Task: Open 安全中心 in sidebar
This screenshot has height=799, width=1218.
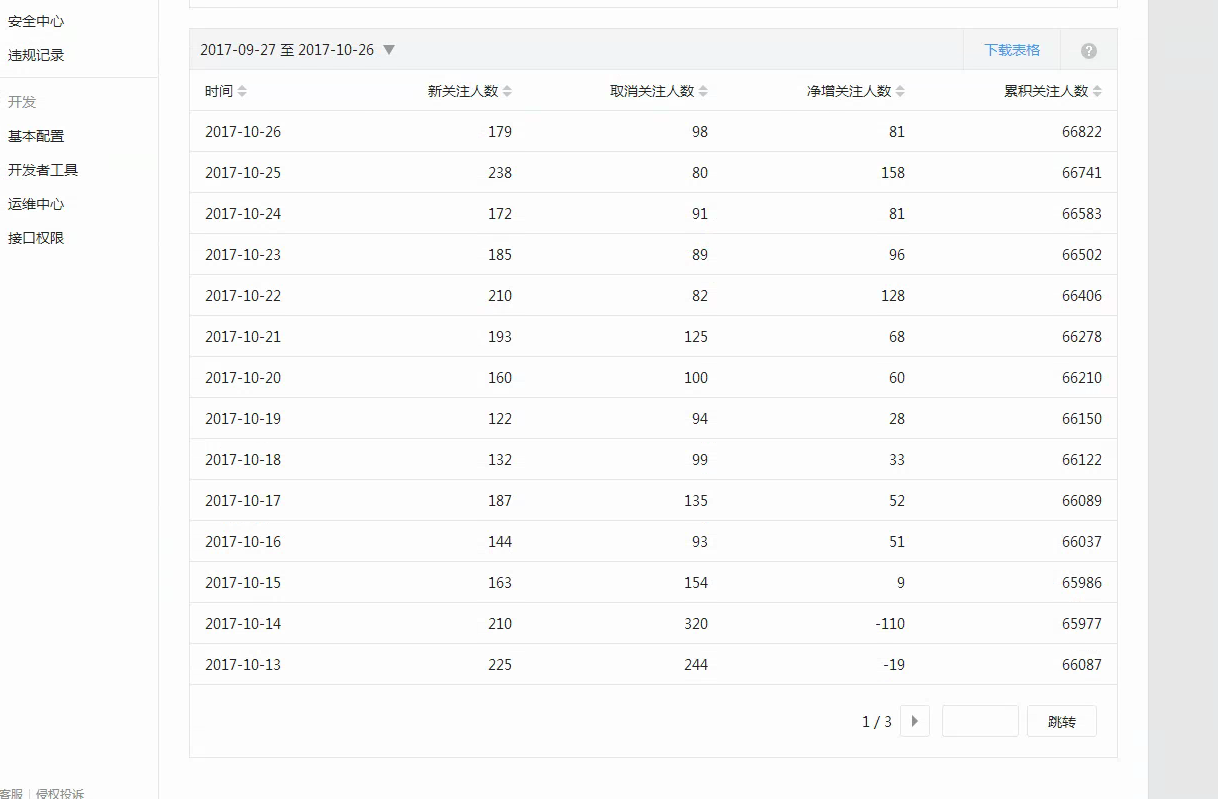Action: point(36,21)
